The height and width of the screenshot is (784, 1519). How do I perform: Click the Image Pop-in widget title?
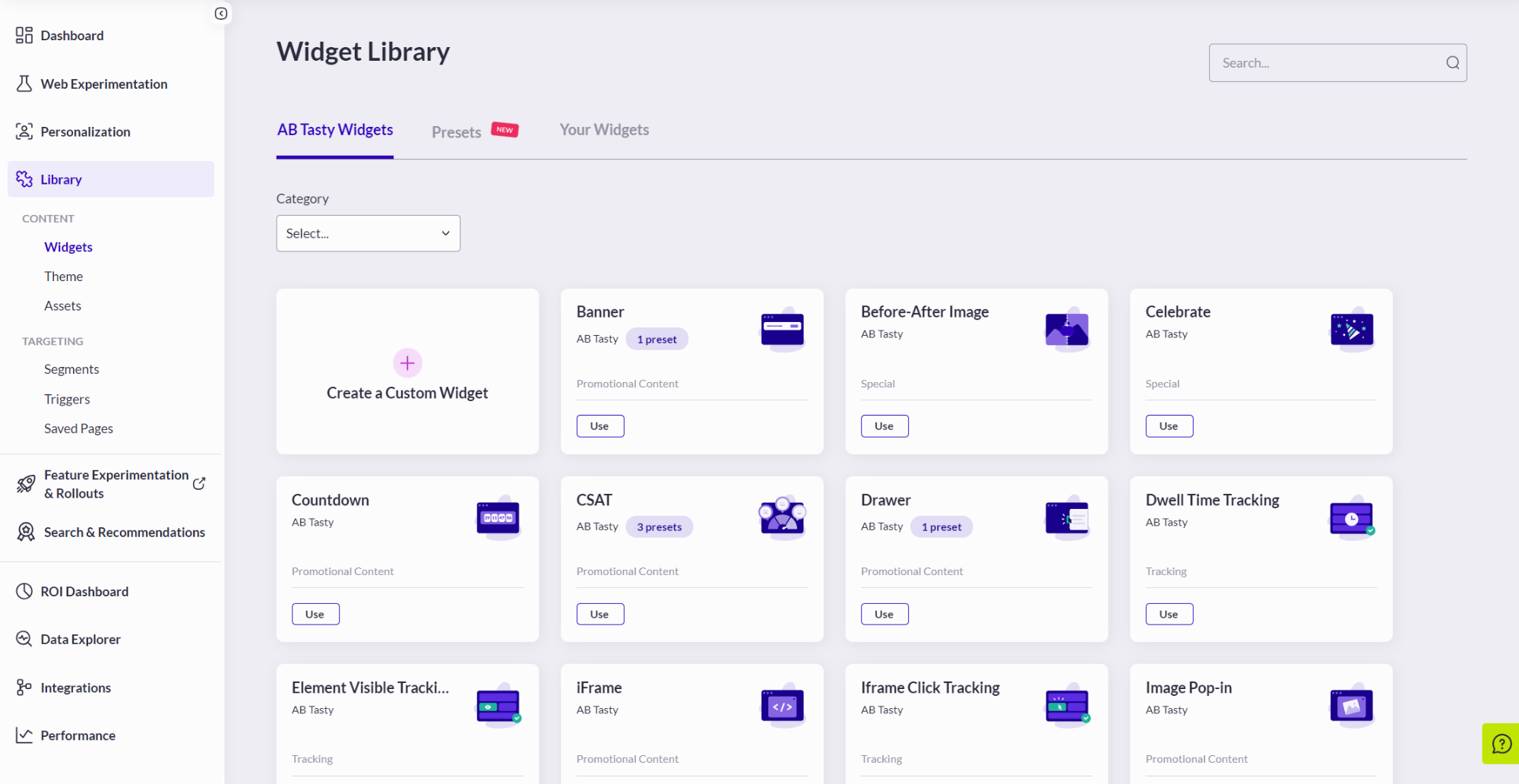(1188, 688)
